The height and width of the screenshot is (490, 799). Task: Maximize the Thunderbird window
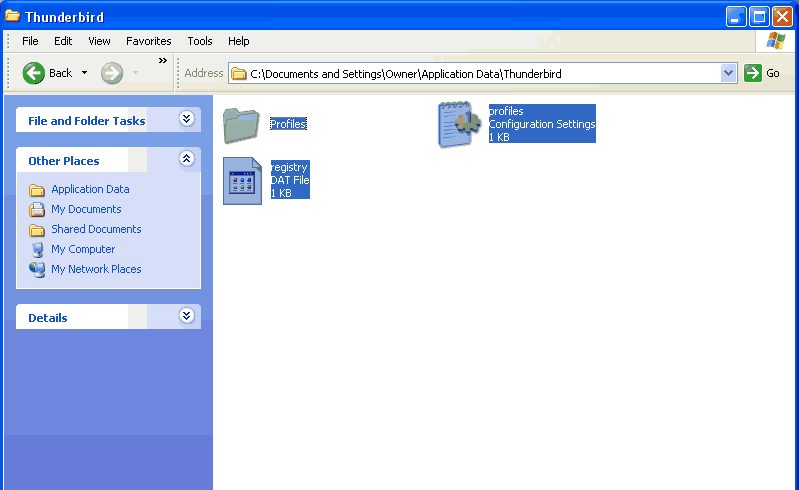(759, 17)
